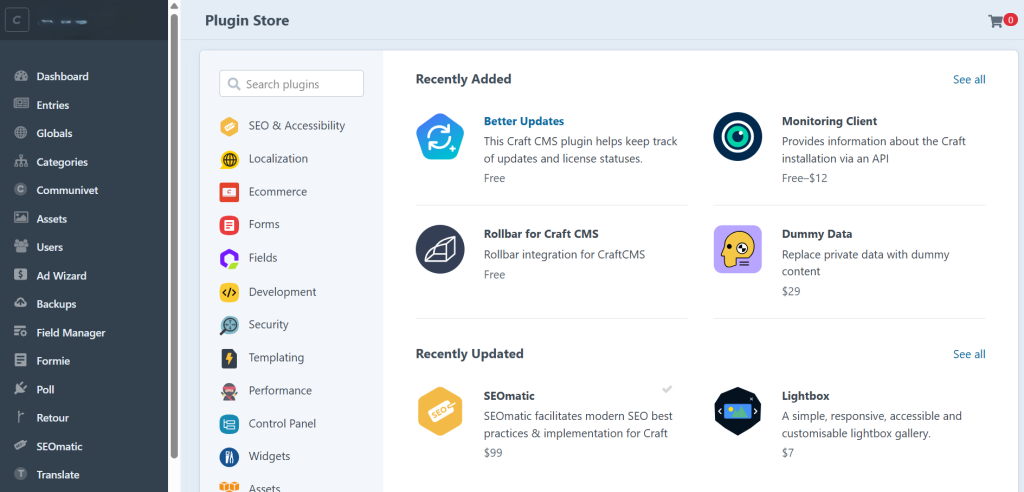This screenshot has height=492, width=1024.
Task: Click the Field Manager icon
Action: coord(21,332)
